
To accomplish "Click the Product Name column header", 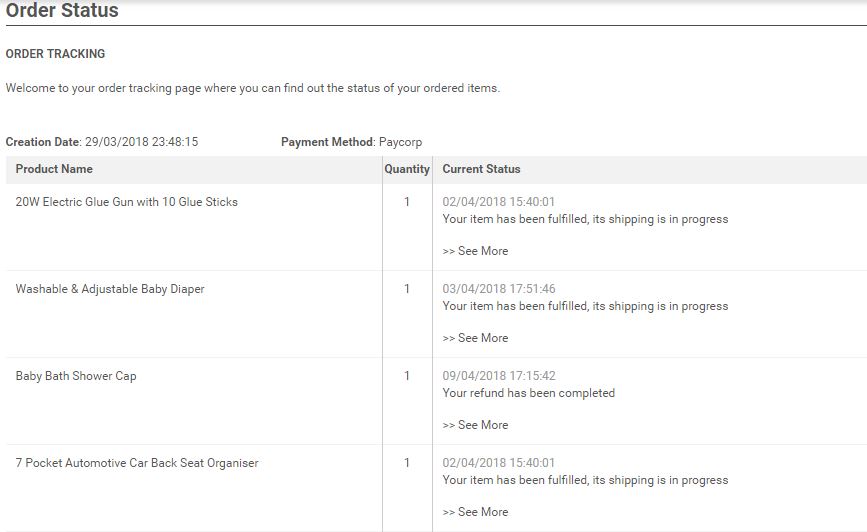I will coord(54,169).
